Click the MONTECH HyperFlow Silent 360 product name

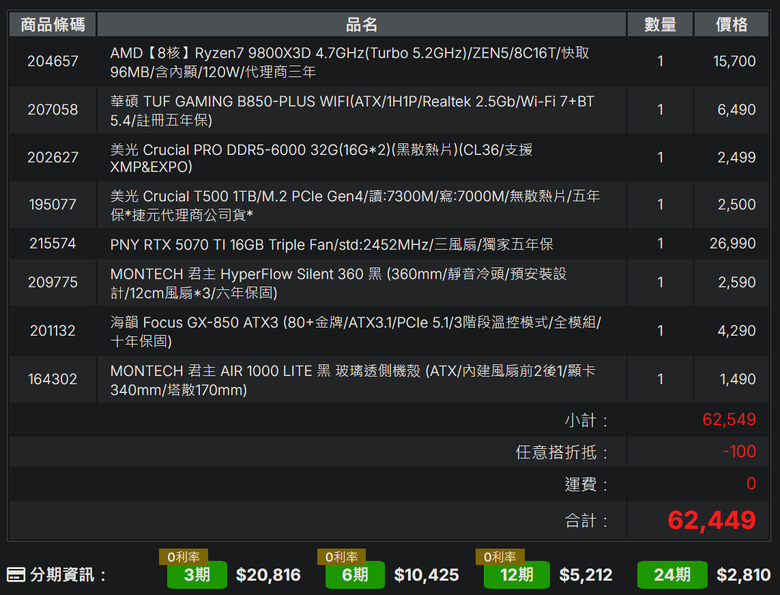point(338,283)
